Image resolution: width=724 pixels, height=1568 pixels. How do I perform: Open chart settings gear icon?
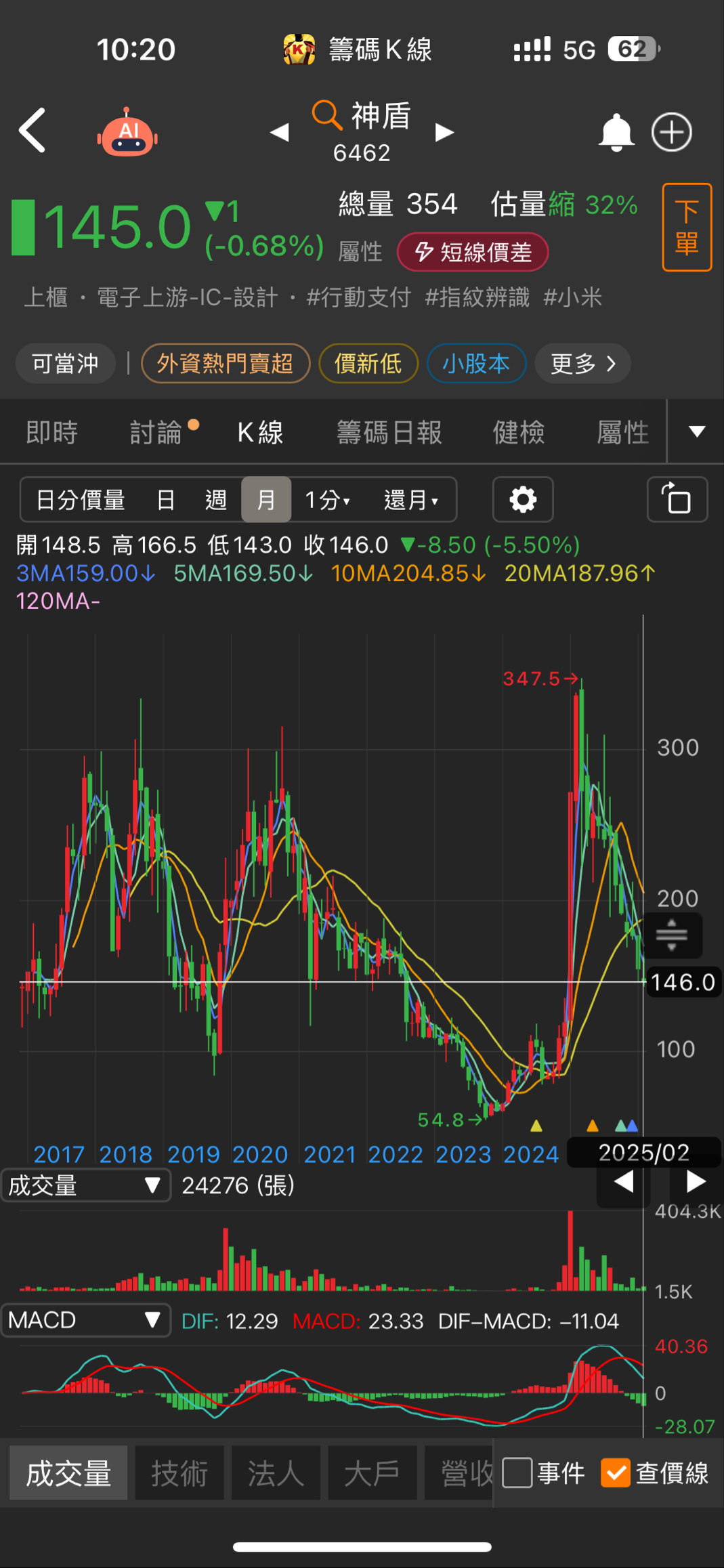point(523,500)
